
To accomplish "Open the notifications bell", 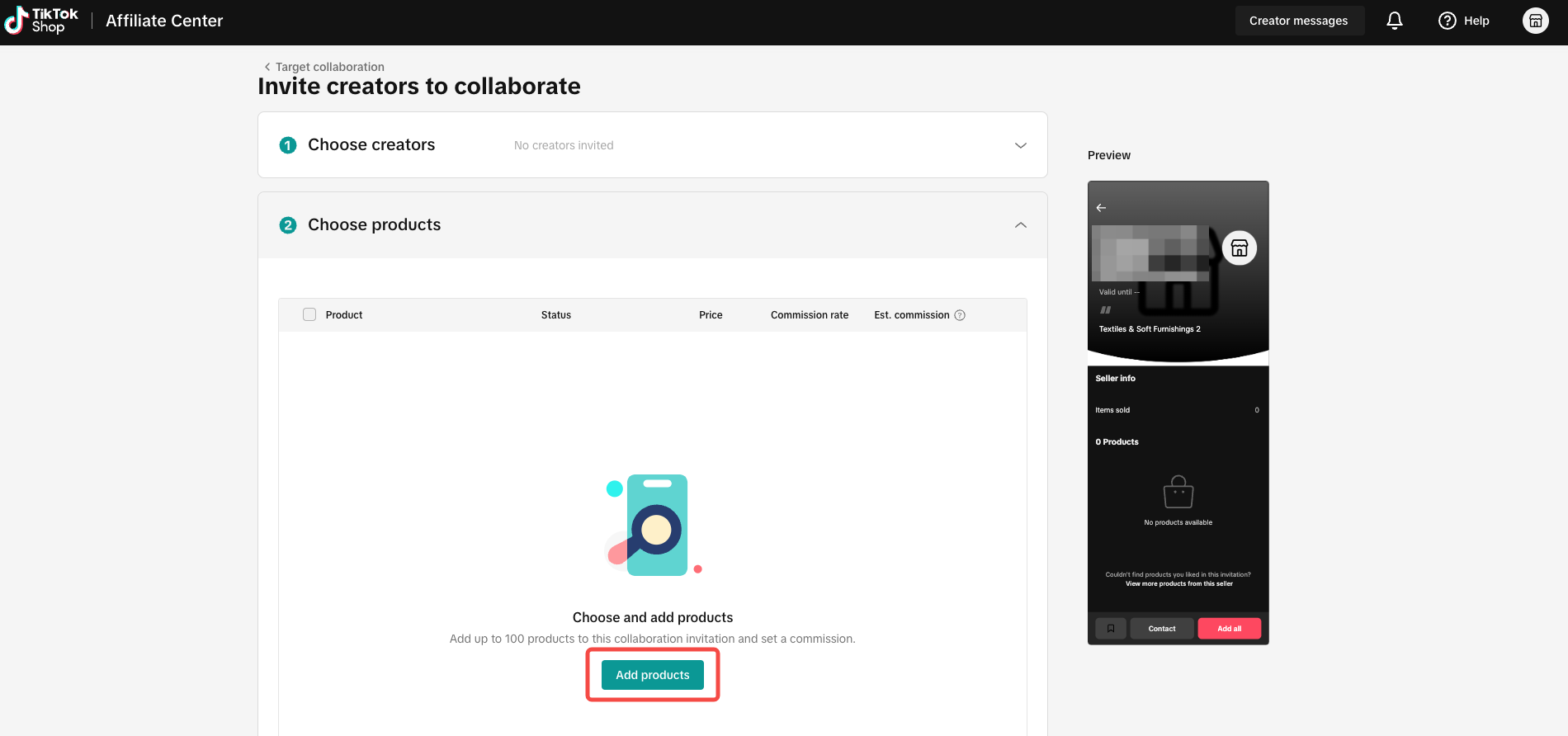I will 1395,21.
